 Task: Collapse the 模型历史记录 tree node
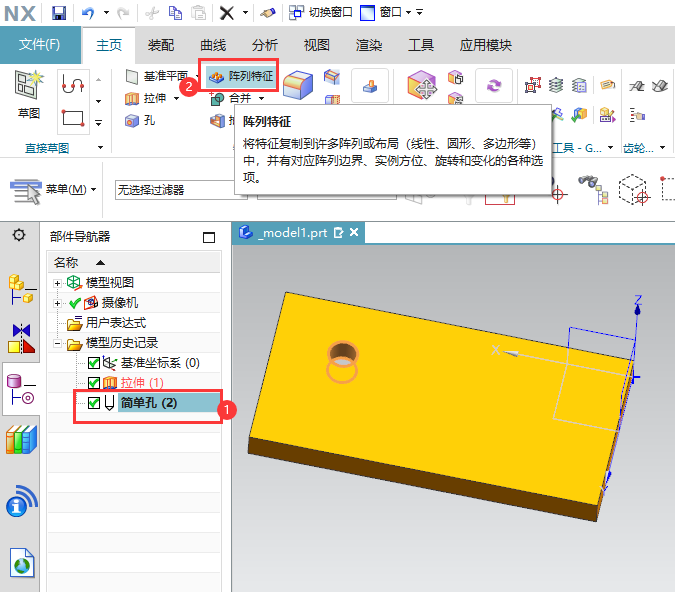[x=57, y=343]
